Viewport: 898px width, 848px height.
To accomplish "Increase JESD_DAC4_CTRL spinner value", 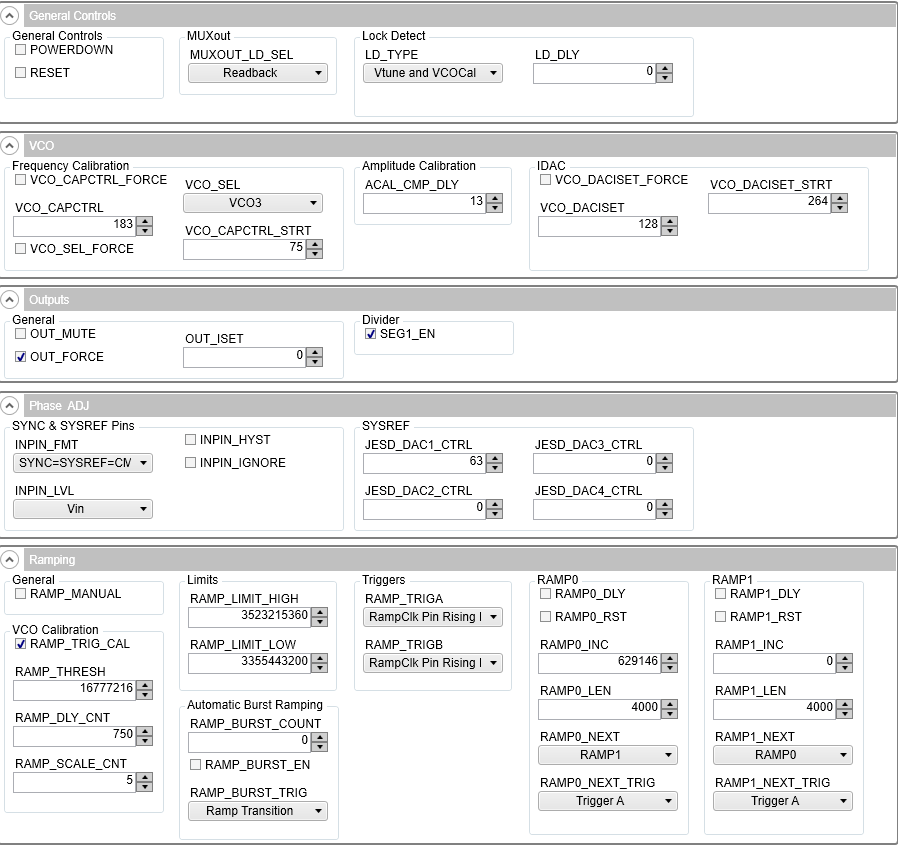I will click(x=664, y=504).
